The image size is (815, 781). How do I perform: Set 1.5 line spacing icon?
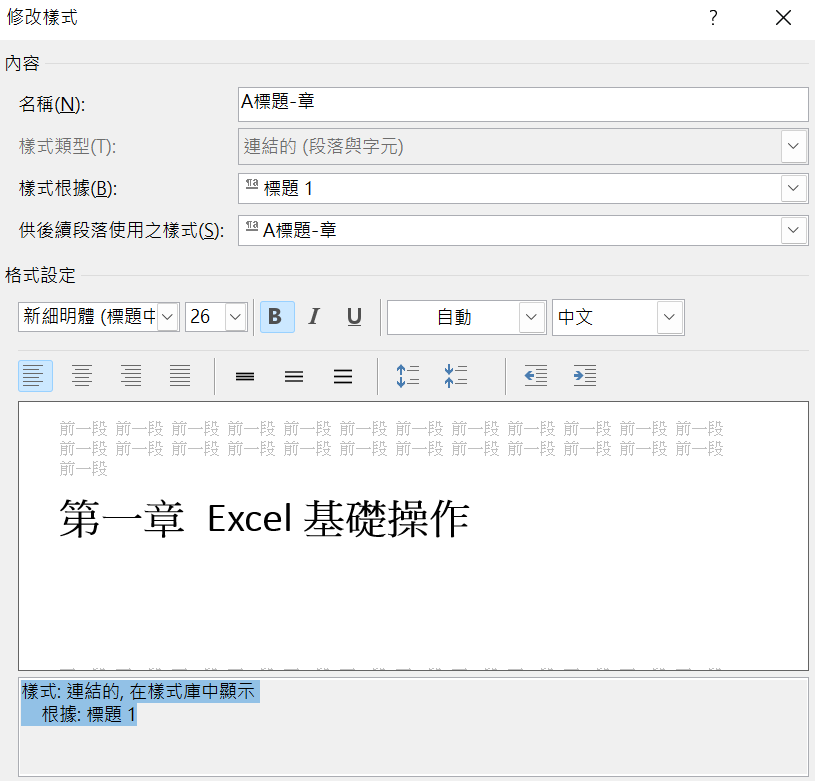coord(294,376)
